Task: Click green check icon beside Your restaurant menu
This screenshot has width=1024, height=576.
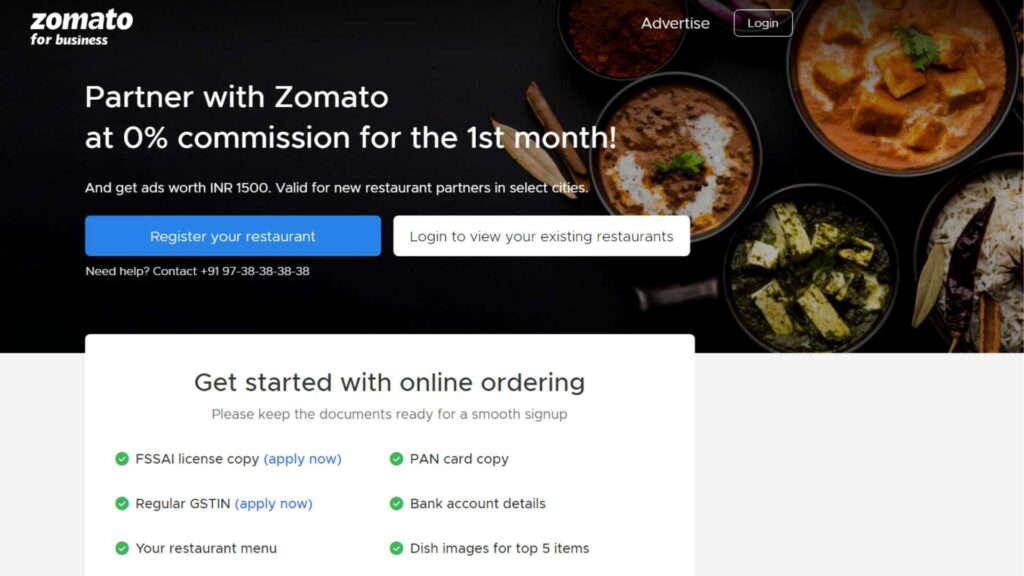Action: (122, 548)
